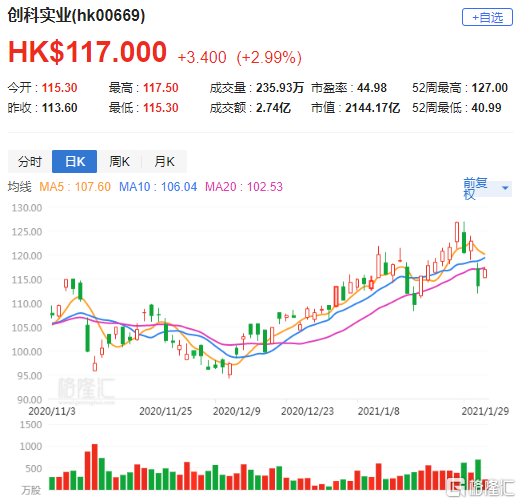Click the latest candlestick on the chart
Screen dimensions: 521x504
pyautogui.click(x=485, y=273)
